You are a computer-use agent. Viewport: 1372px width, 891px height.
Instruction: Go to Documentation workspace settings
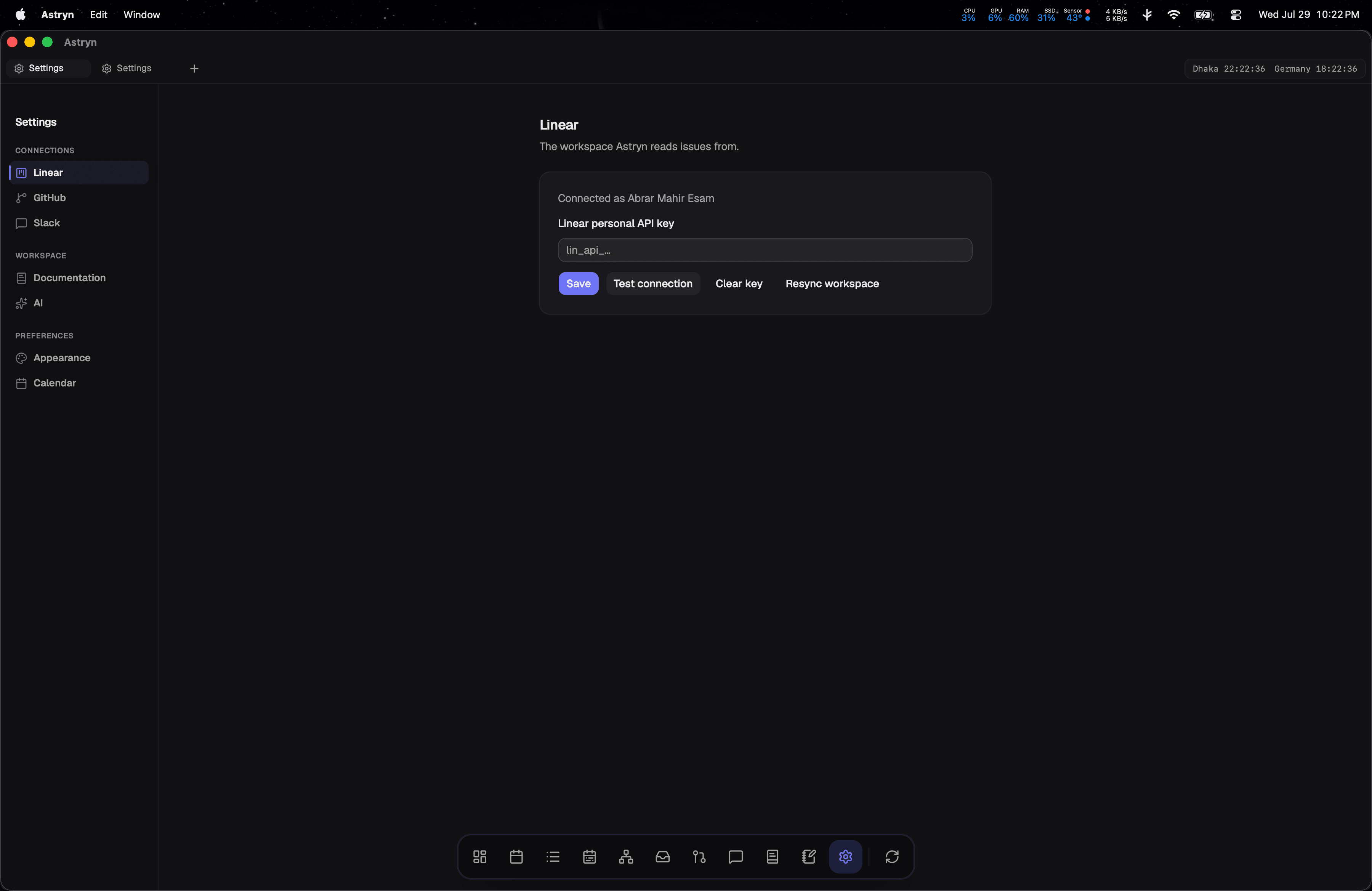click(79, 278)
